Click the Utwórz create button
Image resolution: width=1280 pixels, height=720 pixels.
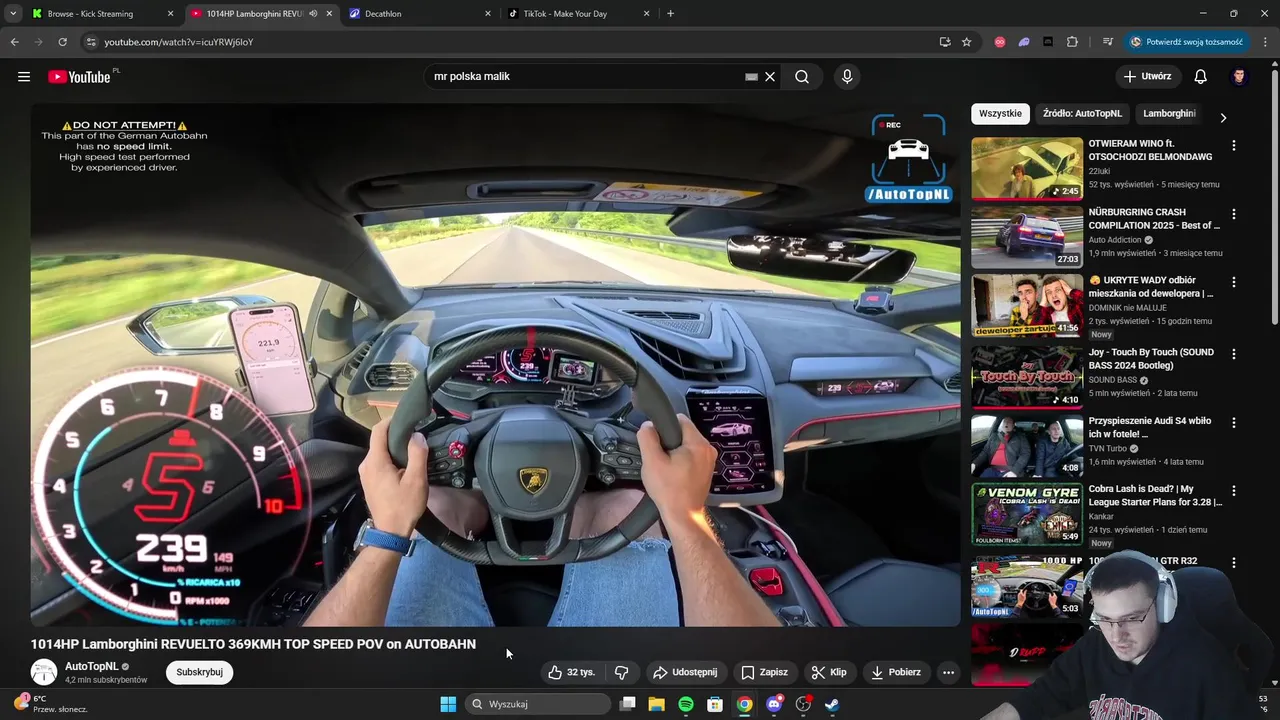coord(1147,77)
